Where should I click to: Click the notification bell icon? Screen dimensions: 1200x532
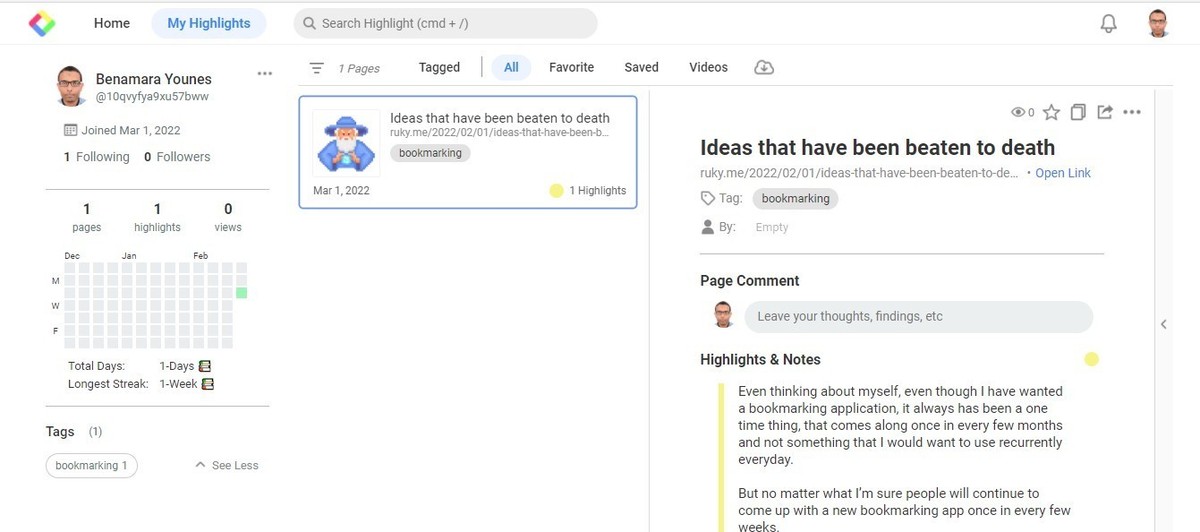[1108, 24]
